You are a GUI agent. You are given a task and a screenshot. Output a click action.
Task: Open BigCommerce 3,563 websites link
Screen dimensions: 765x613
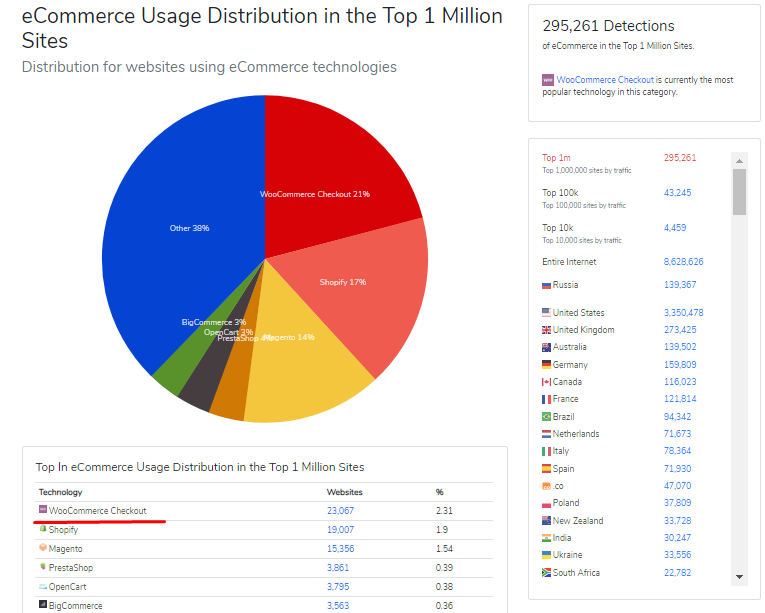click(x=338, y=606)
